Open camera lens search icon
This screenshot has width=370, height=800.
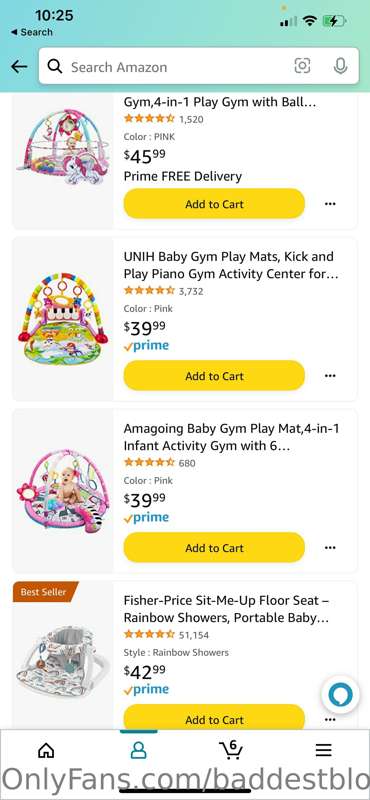pos(302,66)
